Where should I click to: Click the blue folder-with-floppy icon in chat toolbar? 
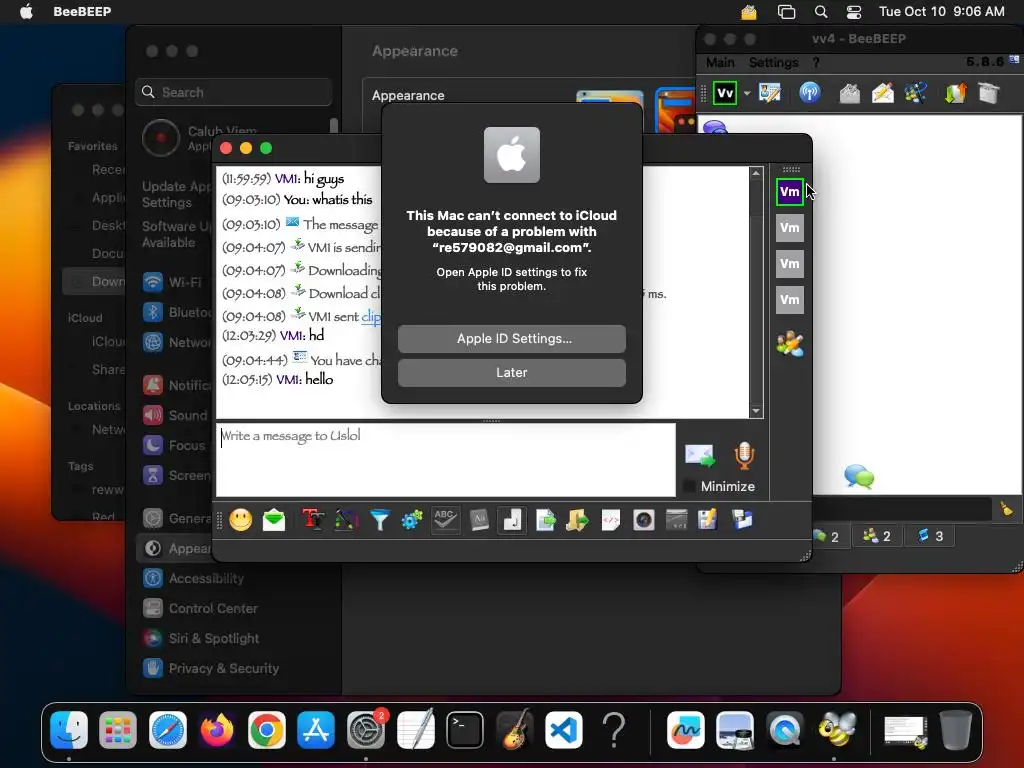click(x=742, y=520)
